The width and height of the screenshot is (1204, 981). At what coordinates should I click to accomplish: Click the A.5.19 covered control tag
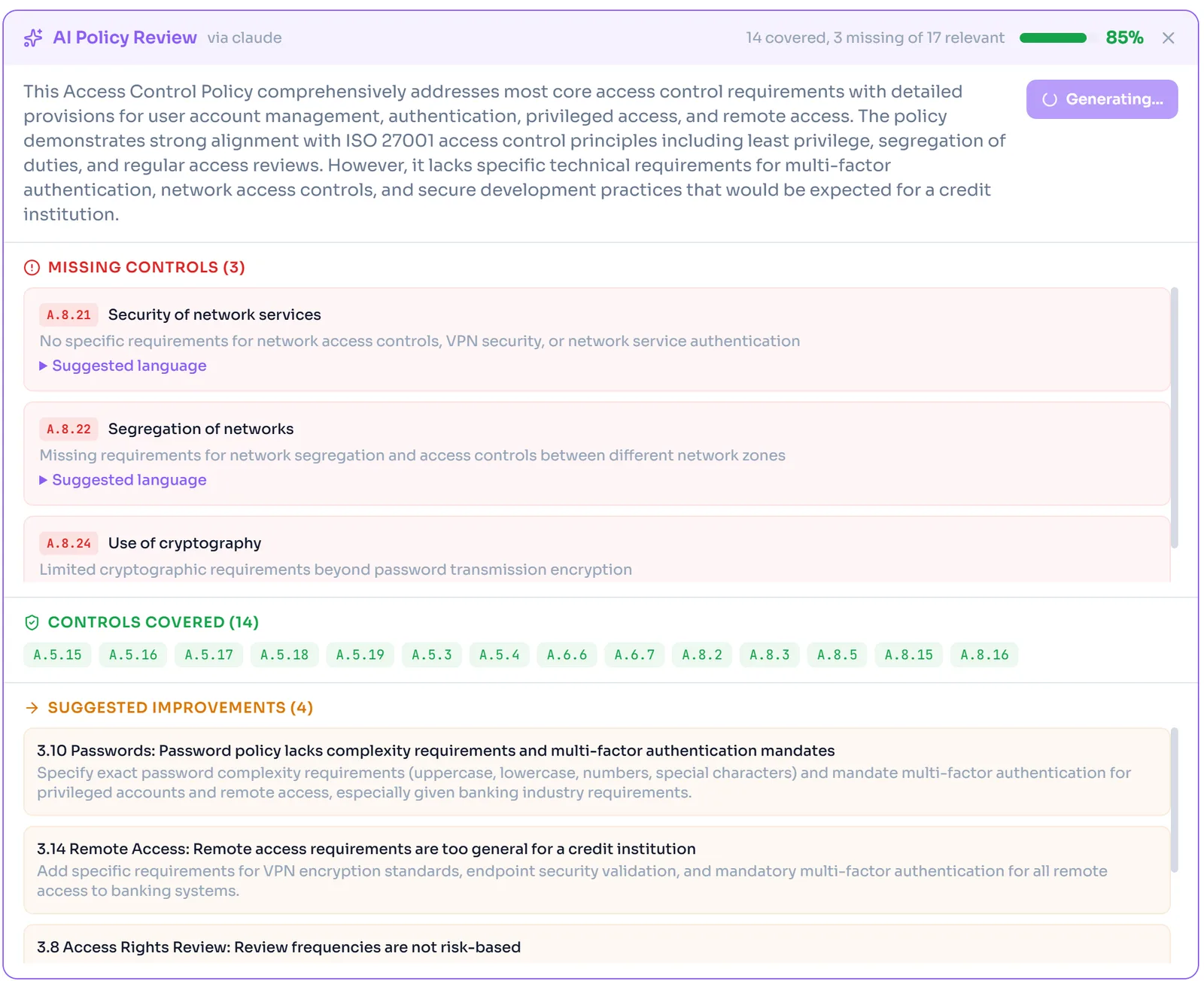pyautogui.click(x=360, y=655)
